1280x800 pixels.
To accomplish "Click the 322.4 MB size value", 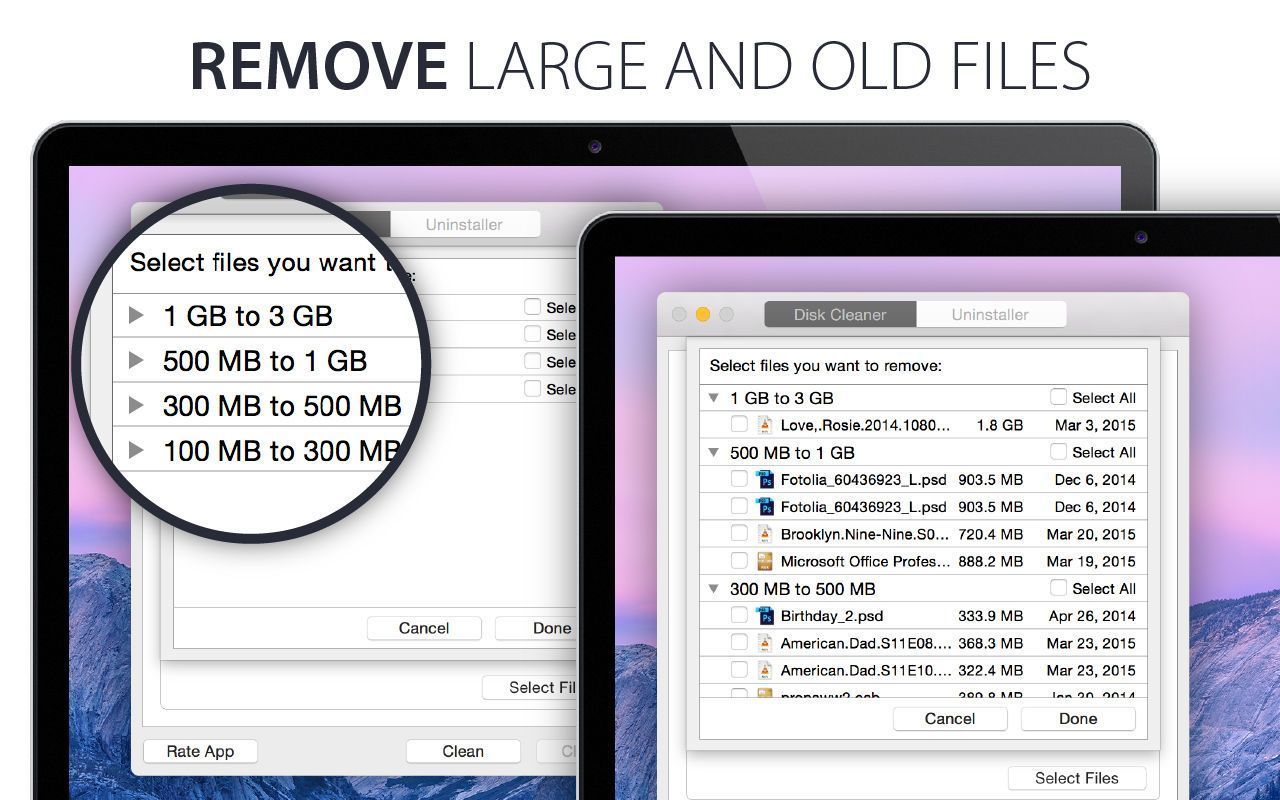I will pyautogui.click(x=991, y=670).
